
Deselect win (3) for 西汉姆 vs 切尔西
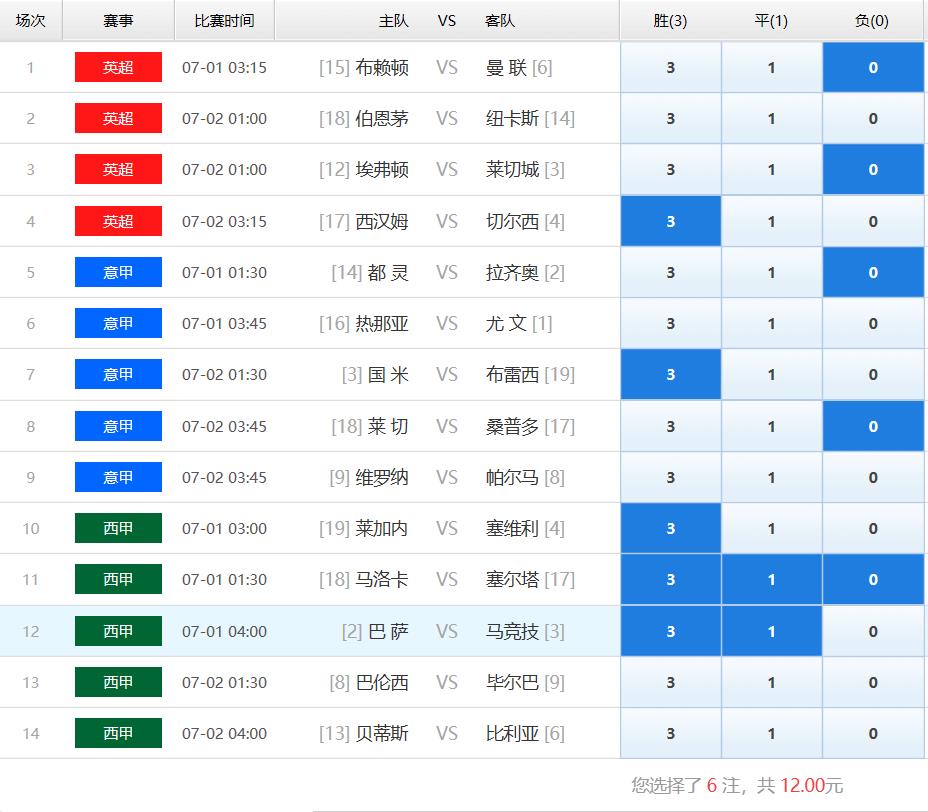tap(671, 221)
